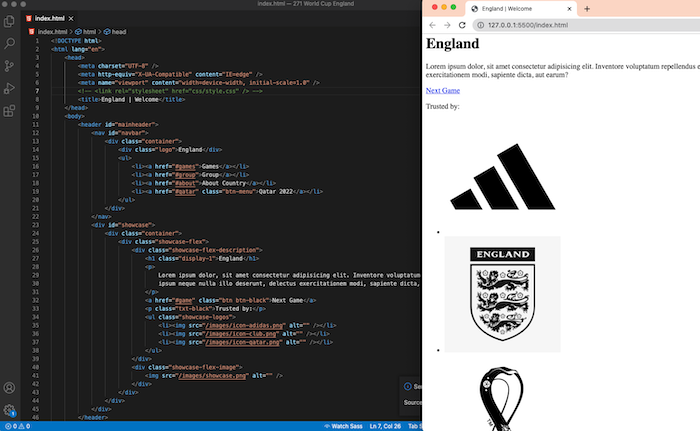
Task: Go back in the browser
Action: pyautogui.click(x=432, y=25)
